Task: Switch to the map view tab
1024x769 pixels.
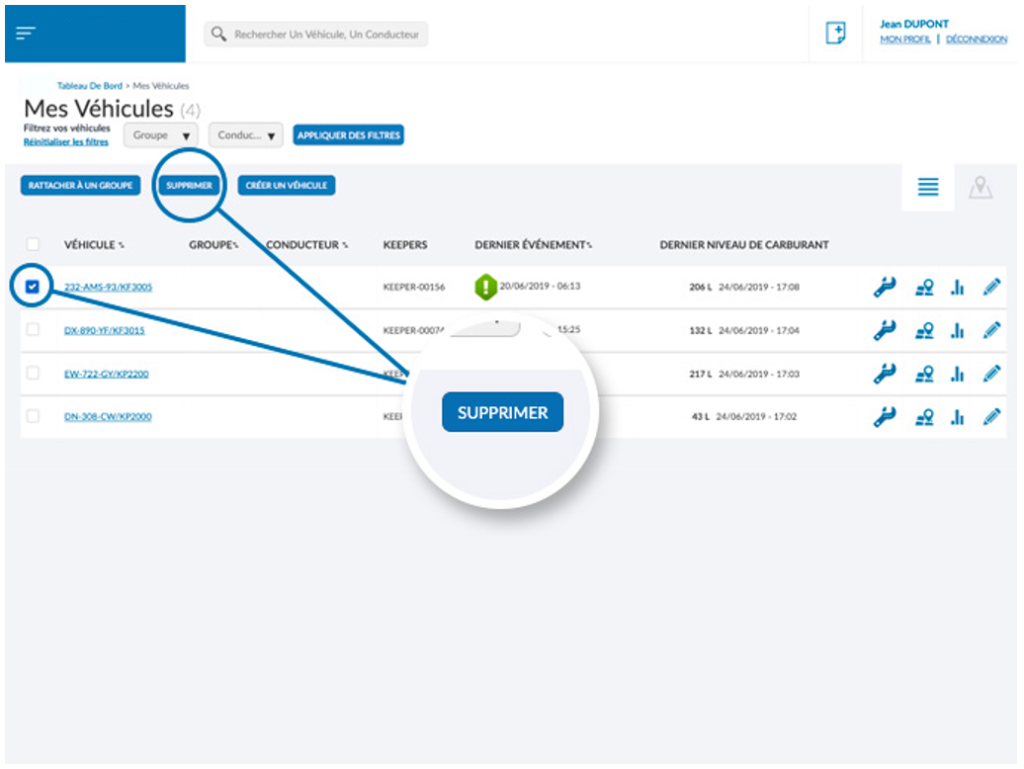Action: [x=980, y=187]
